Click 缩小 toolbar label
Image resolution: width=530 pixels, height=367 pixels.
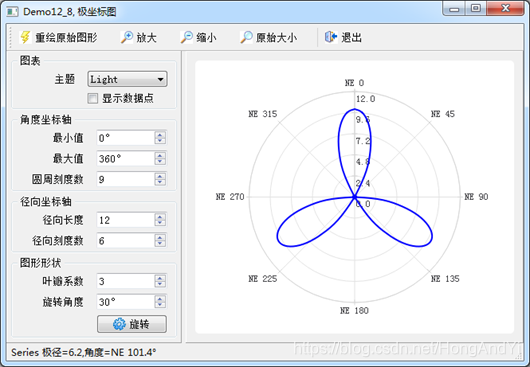[x=207, y=38]
